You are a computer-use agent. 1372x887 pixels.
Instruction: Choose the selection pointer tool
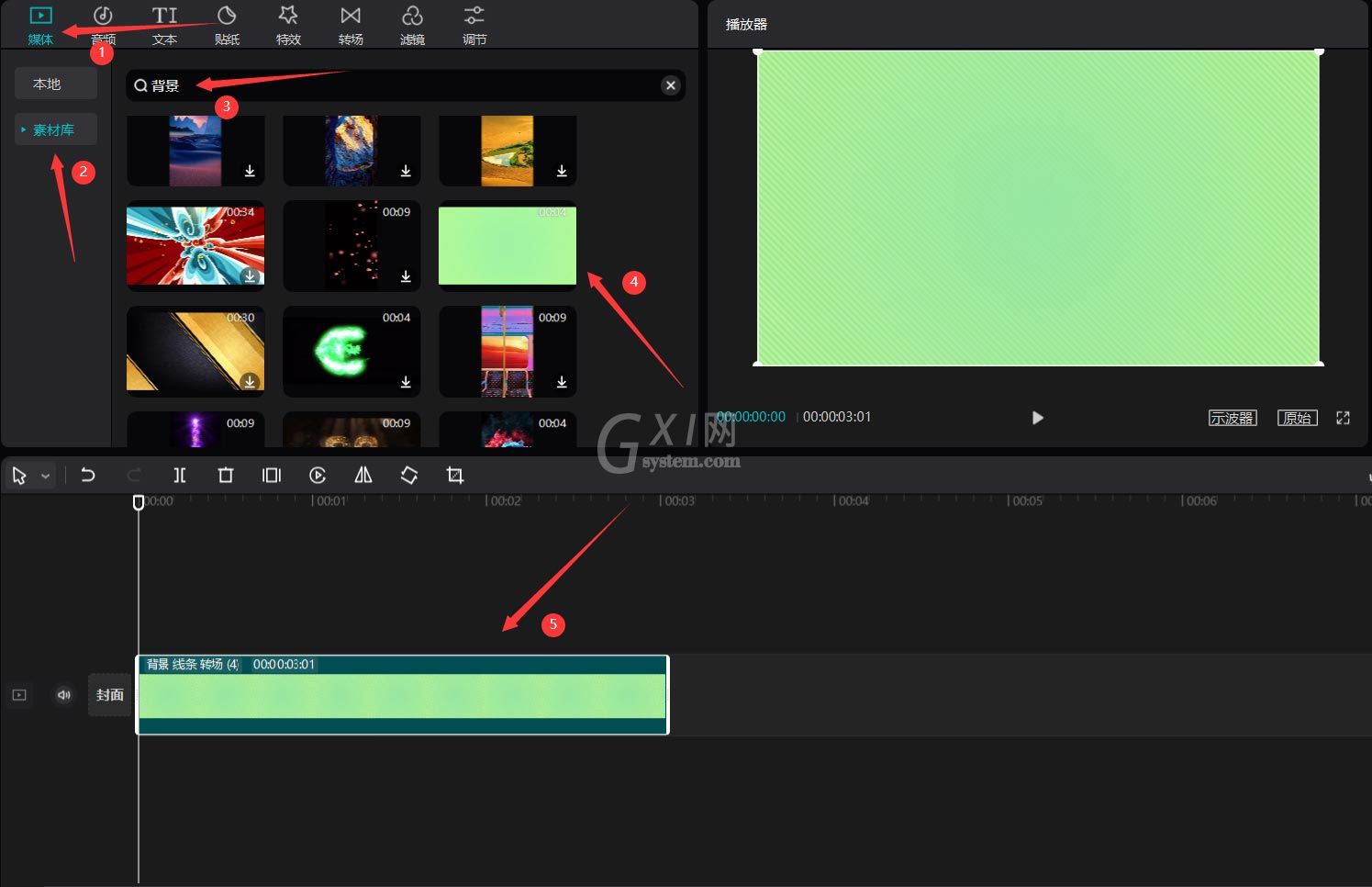[19, 476]
